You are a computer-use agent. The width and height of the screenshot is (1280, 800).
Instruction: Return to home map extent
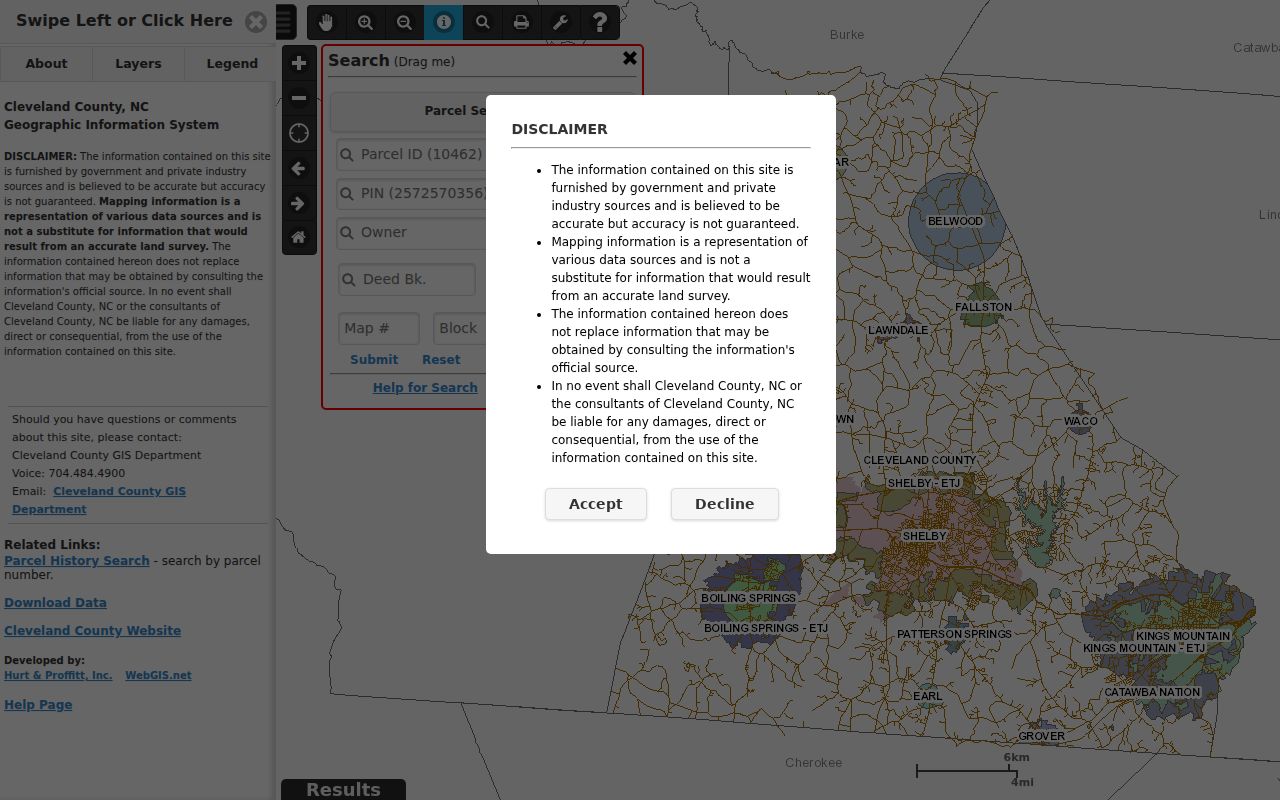coord(299,237)
